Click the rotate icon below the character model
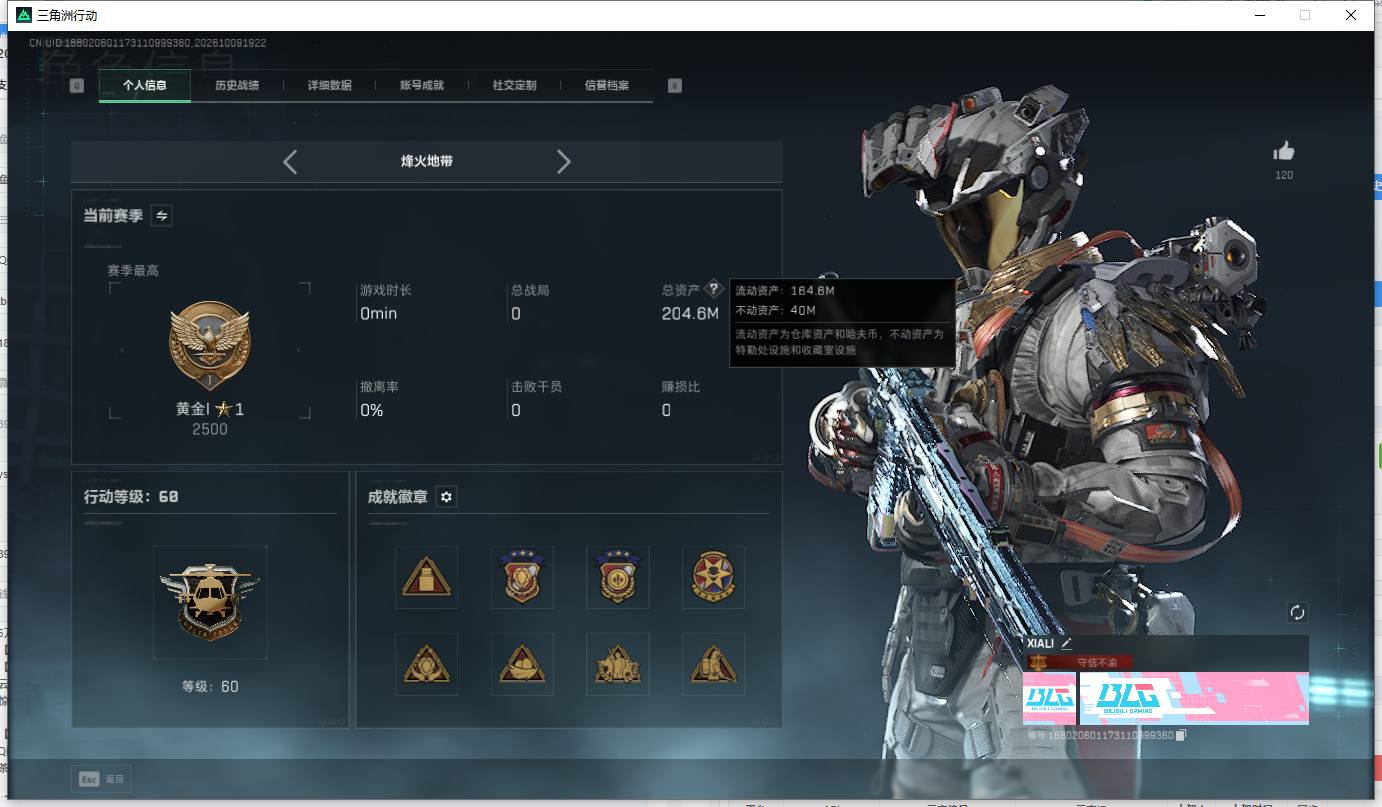Viewport: 1382px width, 807px height. tap(1298, 612)
